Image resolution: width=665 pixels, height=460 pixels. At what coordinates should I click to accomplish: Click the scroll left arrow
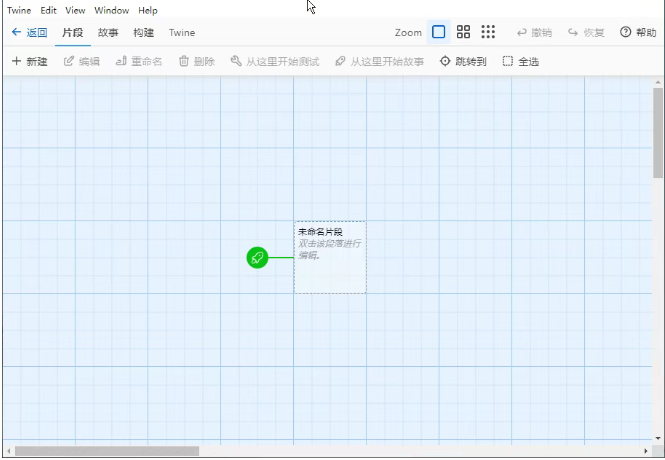[x=8, y=451]
